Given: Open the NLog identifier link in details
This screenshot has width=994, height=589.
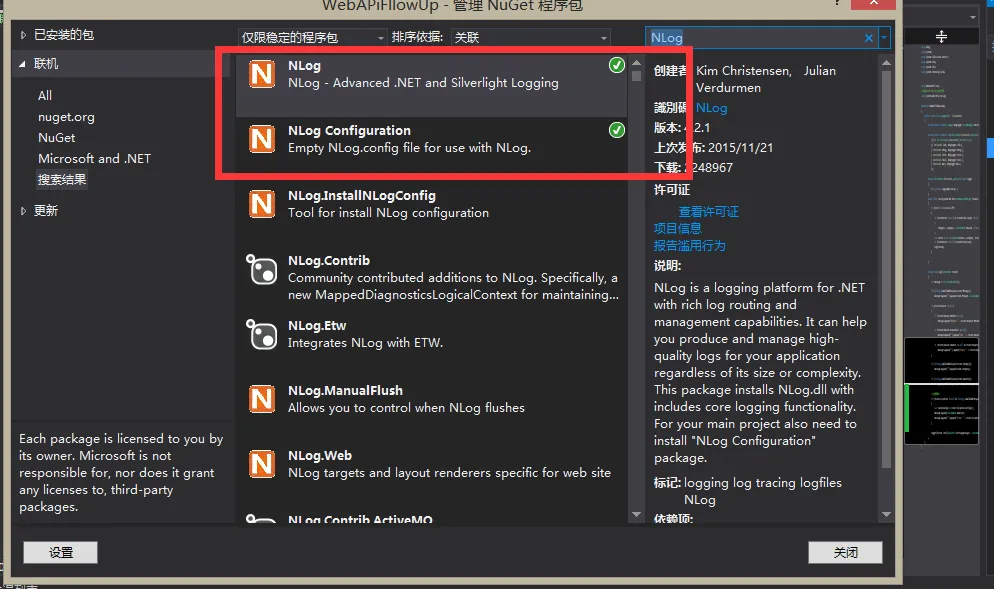Looking at the screenshot, I should click(x=711, y=108).
